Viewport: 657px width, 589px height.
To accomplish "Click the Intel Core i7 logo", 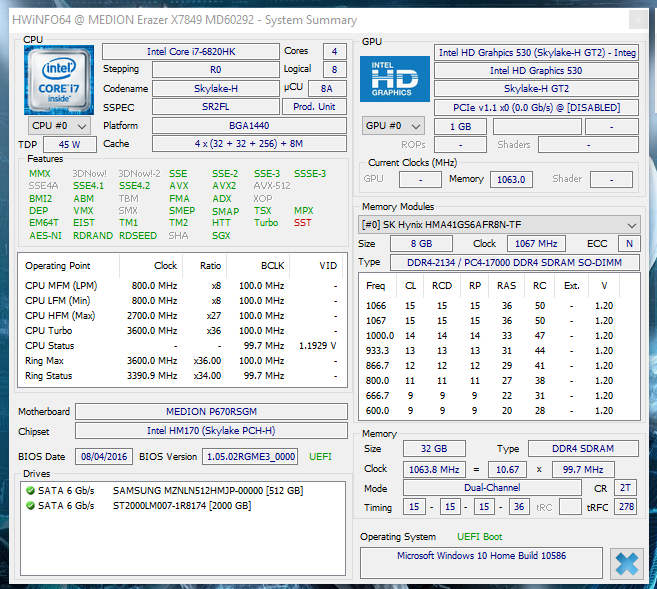I will (59, 78).
